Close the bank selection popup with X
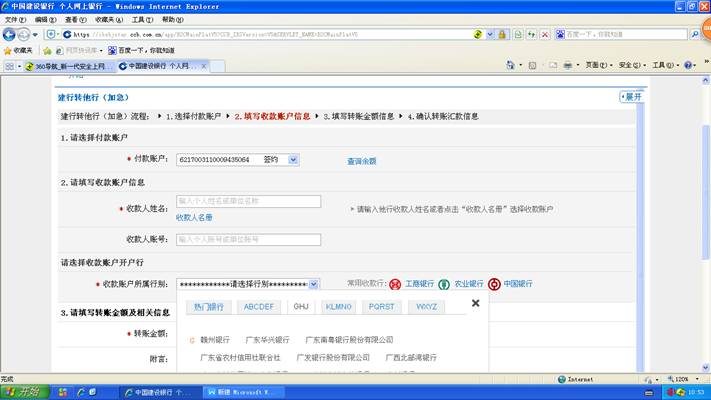Viewport: 711px width, 400px height. click(x=475, y=303)
